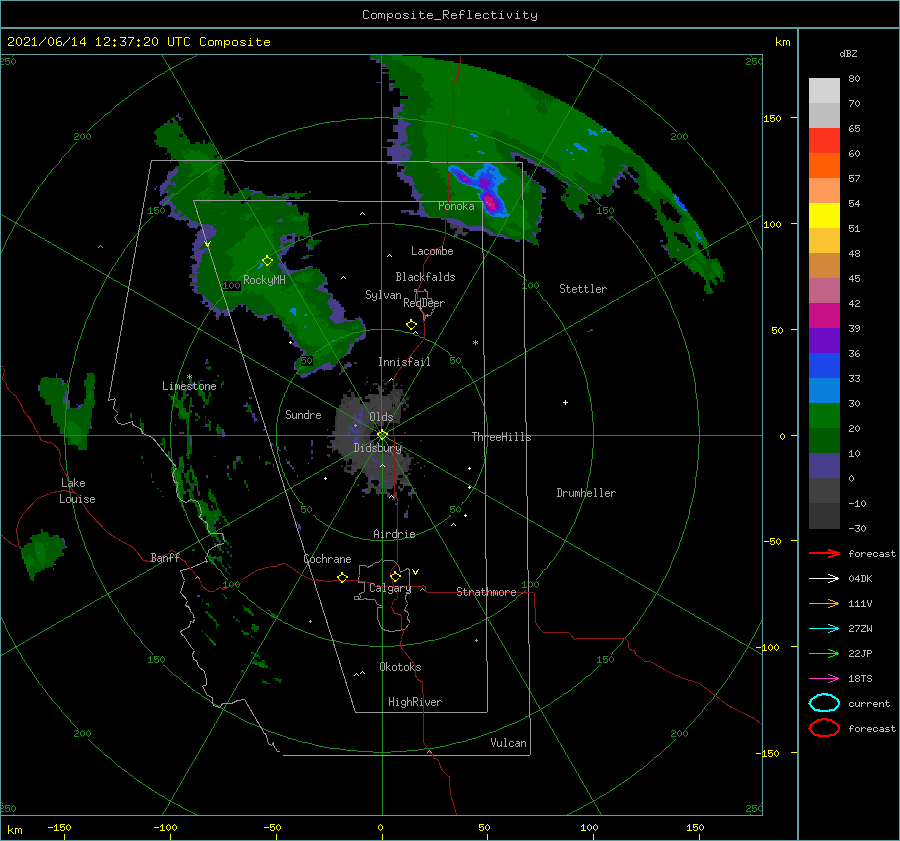Select the purple 36-39 dBZ swatch
The width and height of the screenshot is (900, 841).
pos(824,341)
